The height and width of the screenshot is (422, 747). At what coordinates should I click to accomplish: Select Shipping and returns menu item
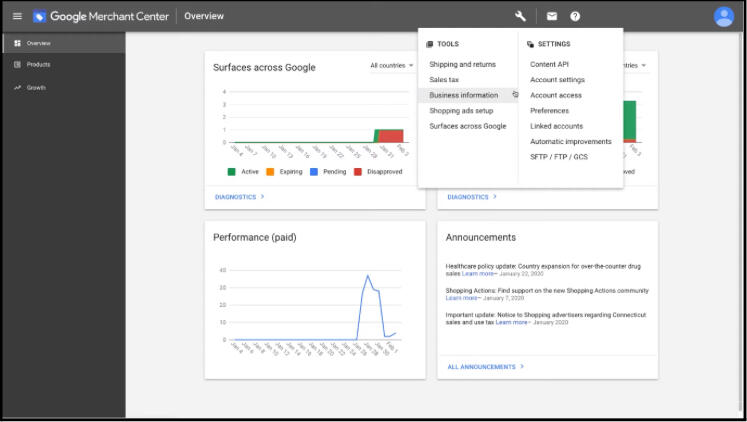[x=462, y=64]
